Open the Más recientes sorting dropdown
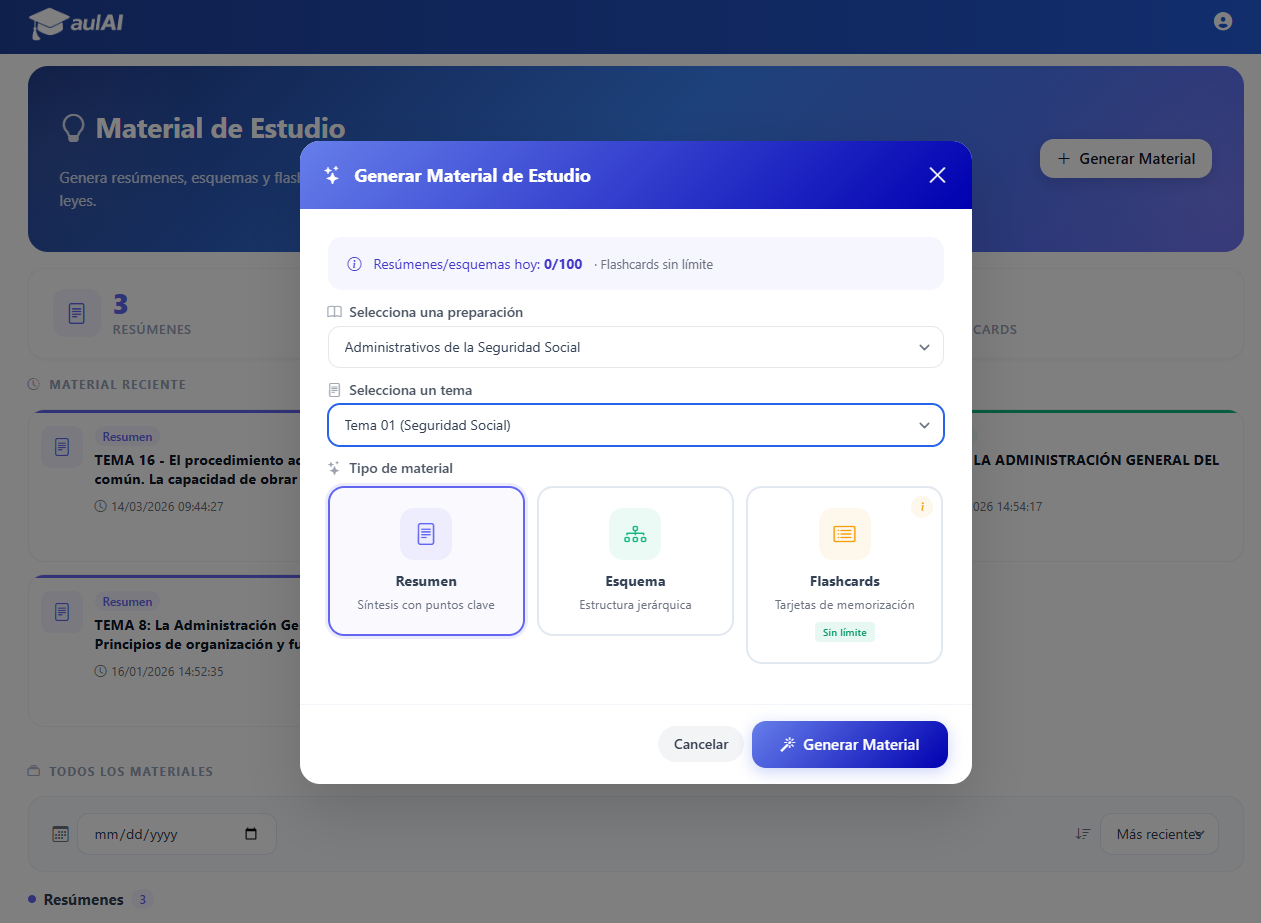Screen dimensions: 1261x923 [1158, 833]
